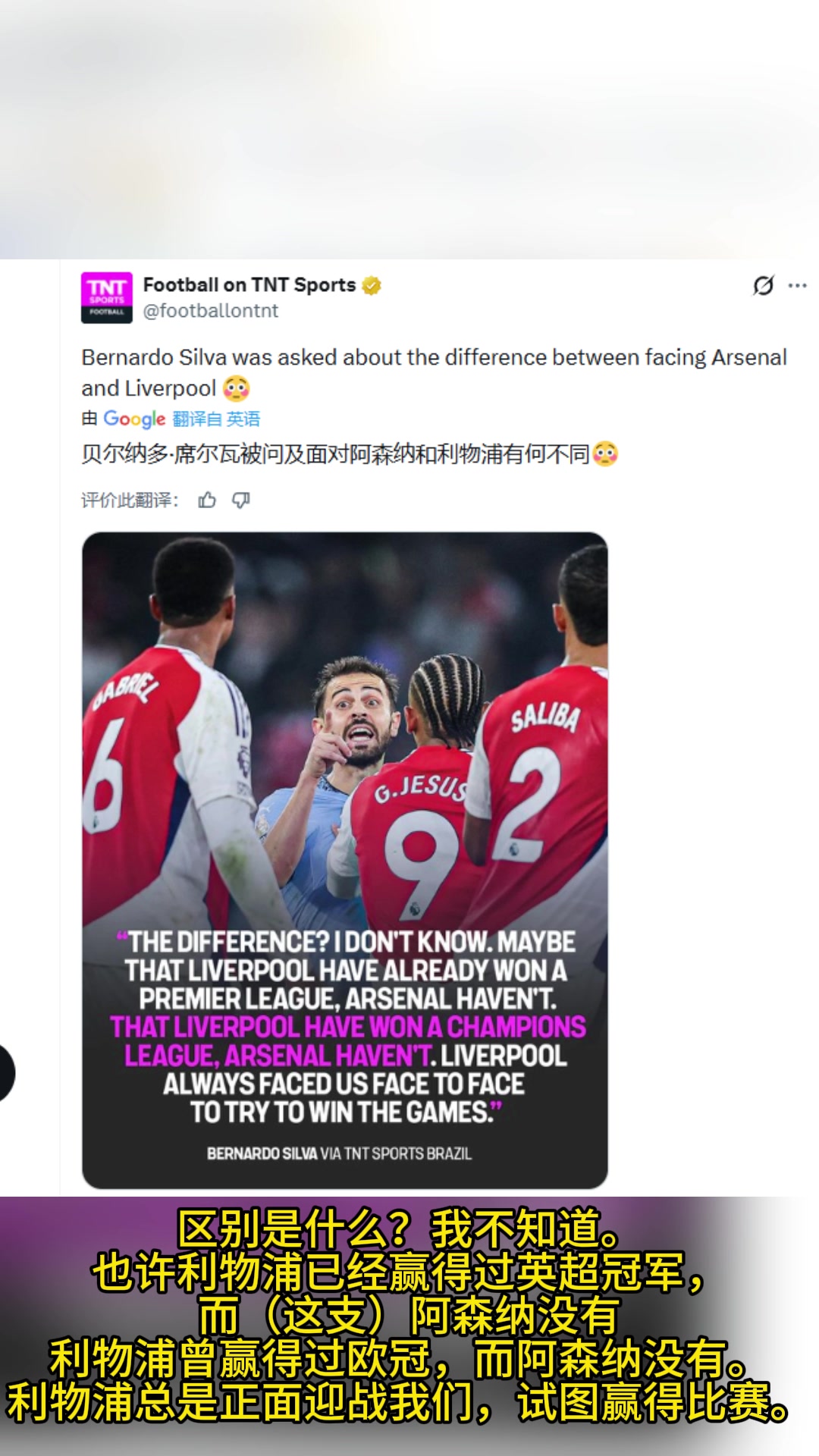Open the Bernardo Silva quote image
Viewport: 819px width, 1456px height.
tap(345, 860)
